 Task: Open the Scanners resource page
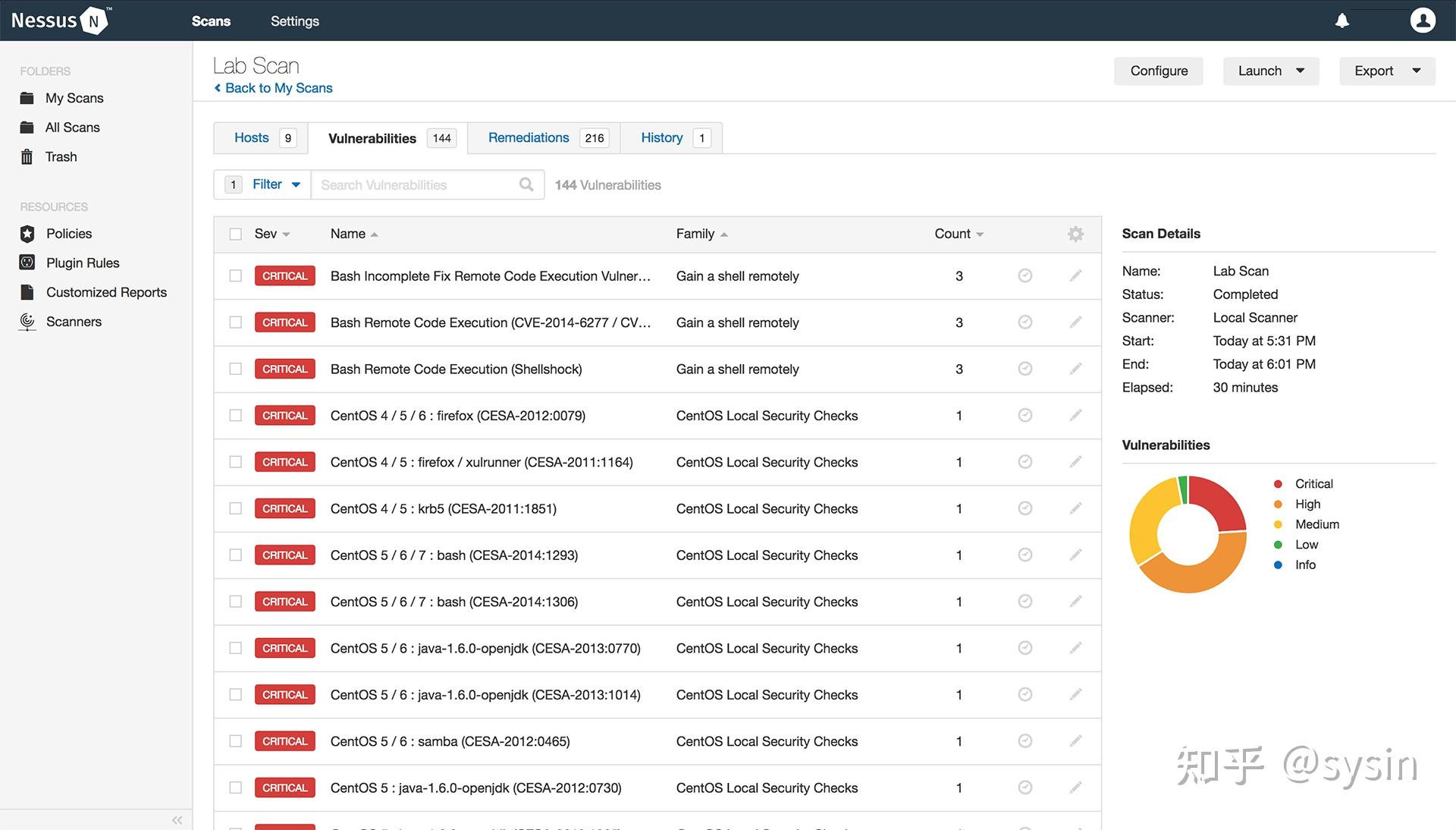(x=74, y=322)
